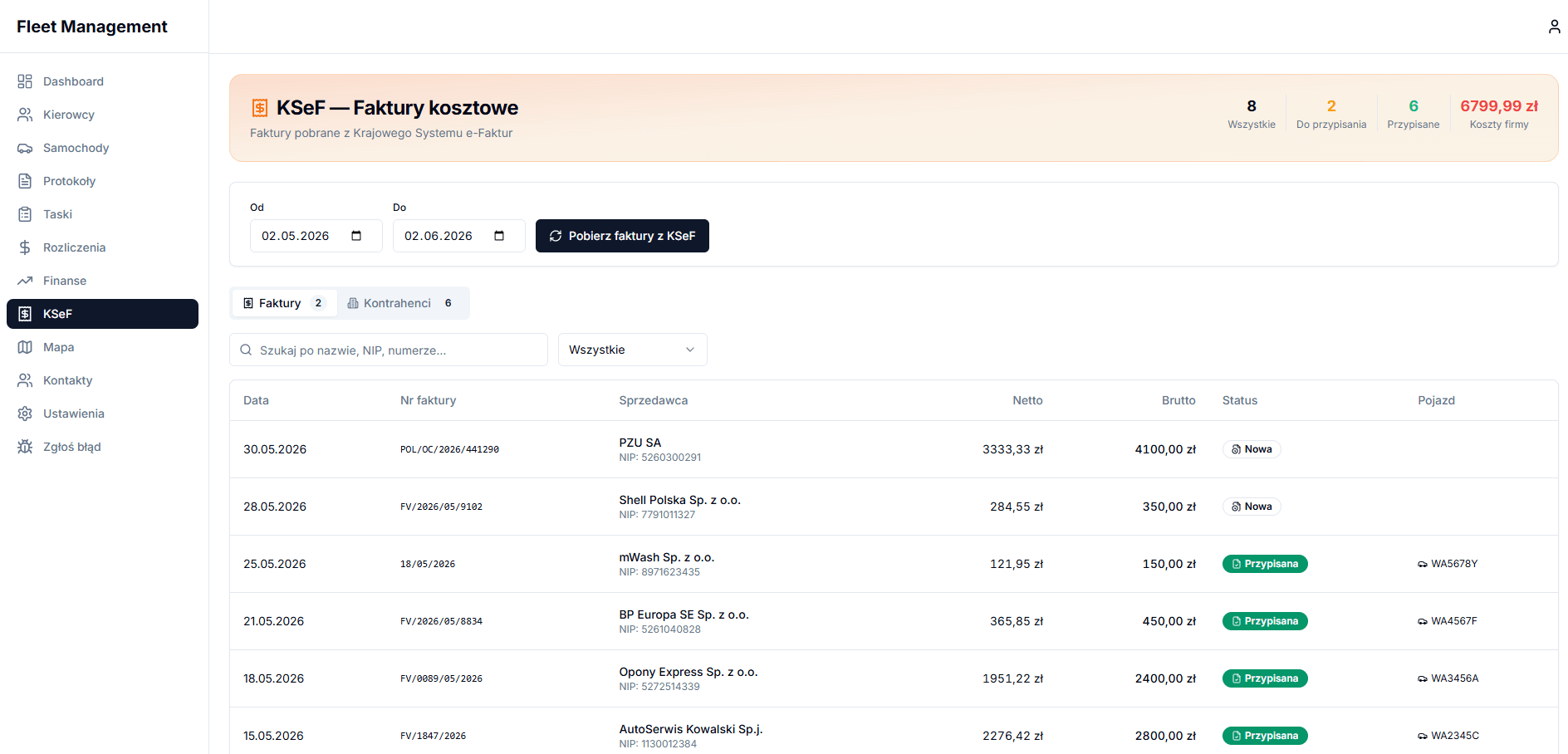Image resolution: width=1568 pixels, height=754 pixels.
Task: Click the Taski clipboard icon
Action: 25,214
